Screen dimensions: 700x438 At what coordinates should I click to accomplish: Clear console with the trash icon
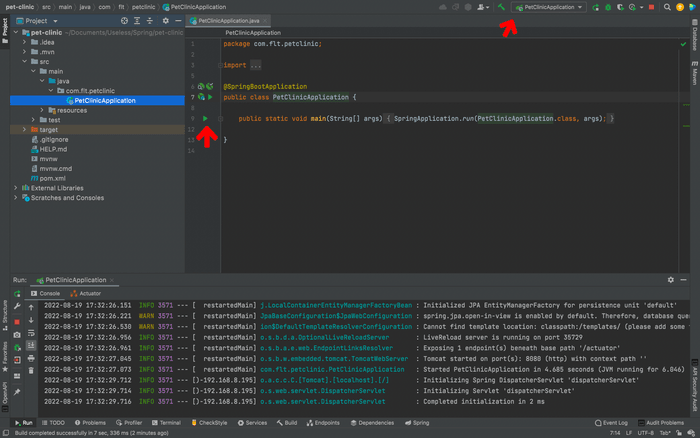coord(31,371)
